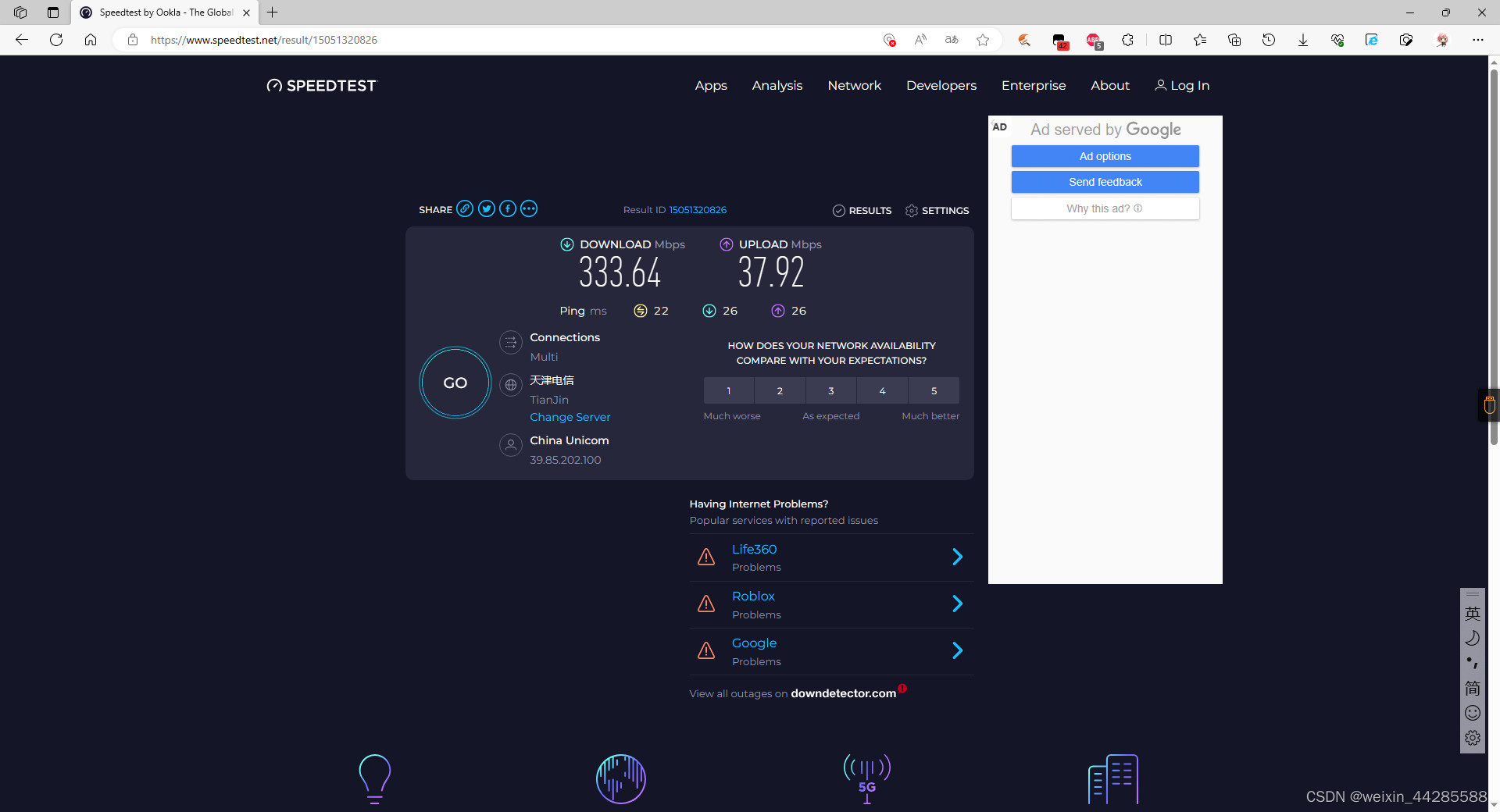Share result on Facebook
This screenshot has width=1500, height=812.
pyautogui.click(x=508, y=208)
